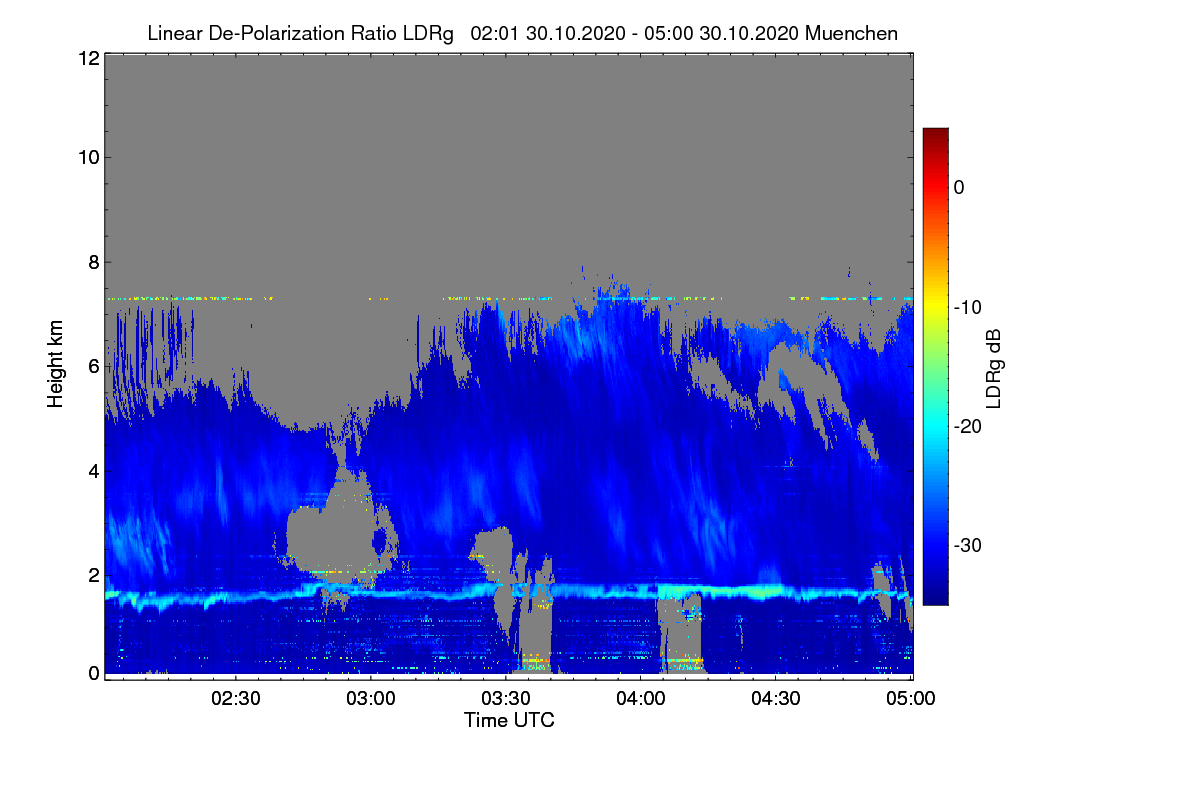This screenshot has width=1200, height=800.
Task: Click the height label '12'
Action: tap(87, 58)
